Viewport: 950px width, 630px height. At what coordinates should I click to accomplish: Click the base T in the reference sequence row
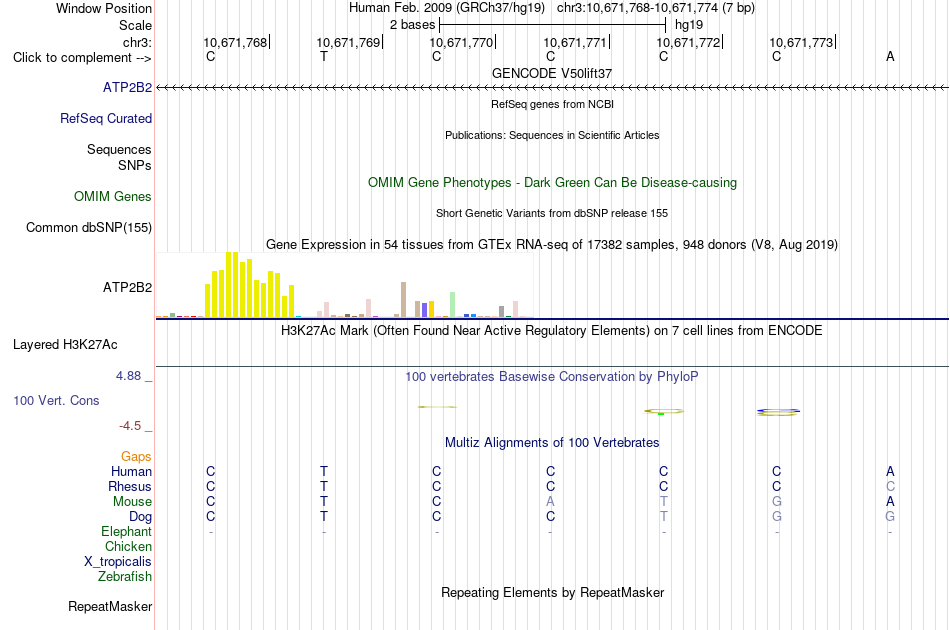pyautogui.click(x=324, y=57)
